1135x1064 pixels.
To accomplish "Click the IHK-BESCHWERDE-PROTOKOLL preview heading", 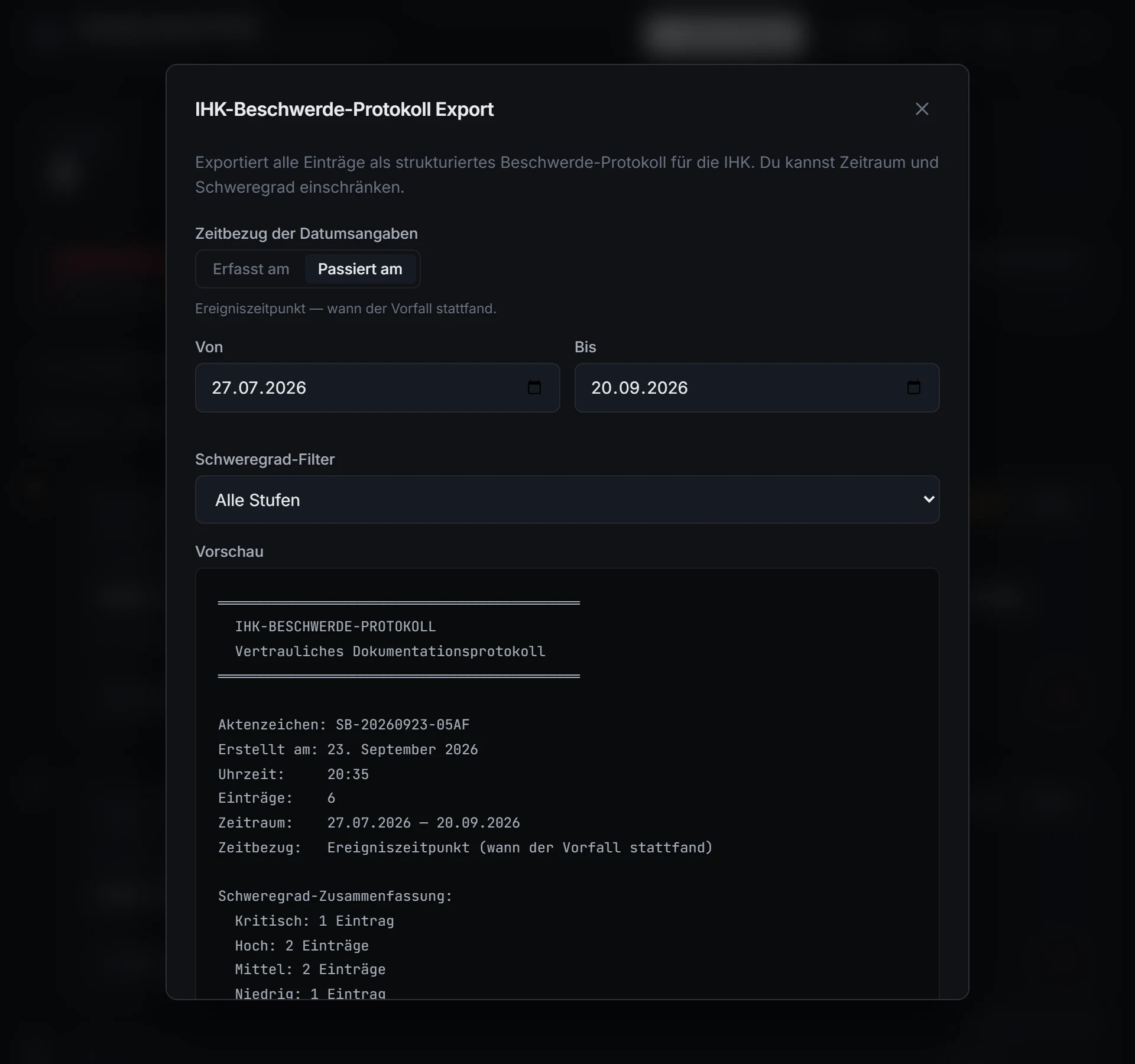I will click(x=335, y=627).
